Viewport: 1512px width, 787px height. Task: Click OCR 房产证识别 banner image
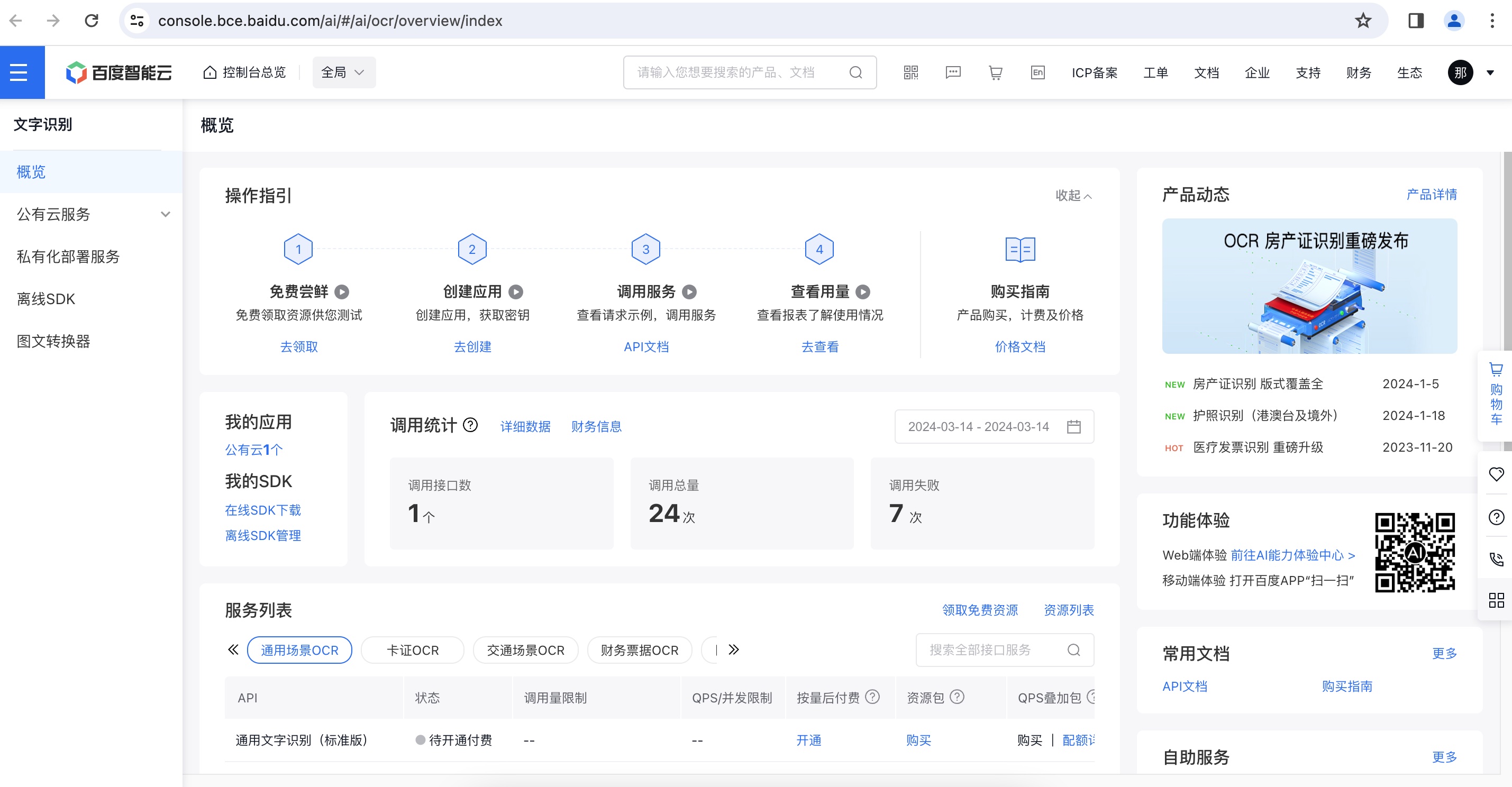coord(1309,286)
